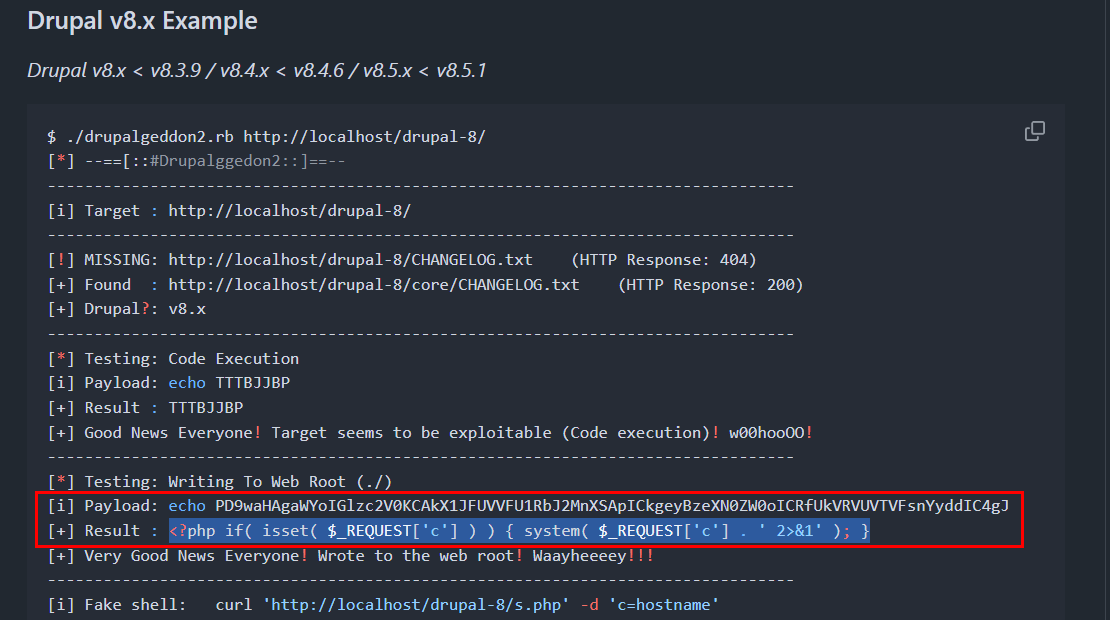Click the 'Testing: Code Execution' line
Screen dimensions: 1110x620
pos(173,359)
